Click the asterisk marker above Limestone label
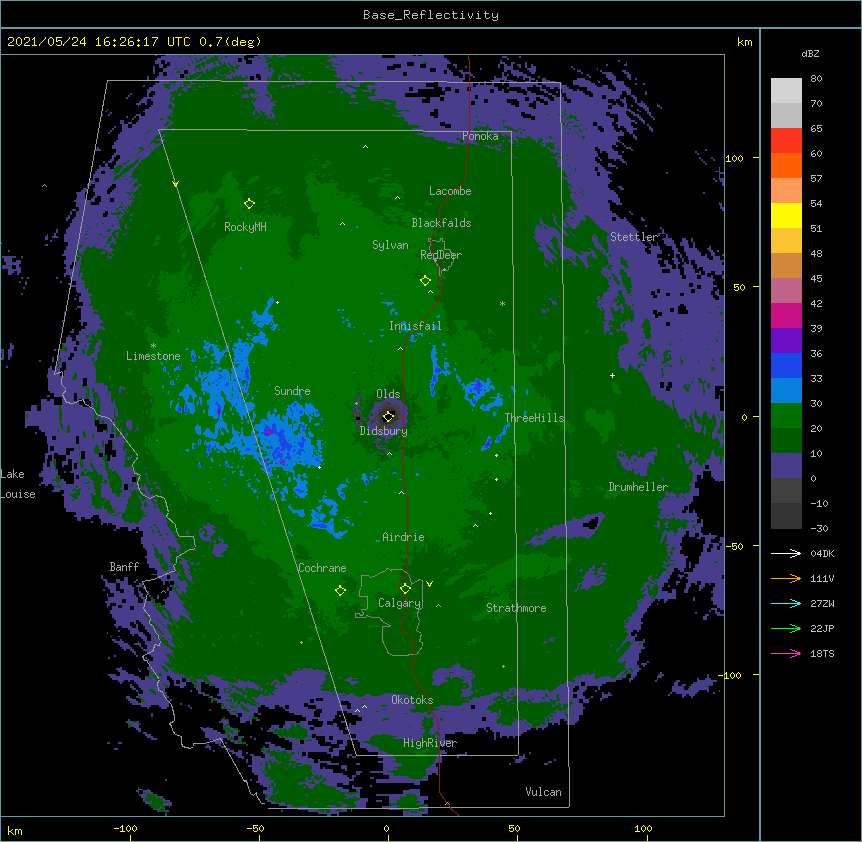The image size is (862, 842). click(153, 346)
